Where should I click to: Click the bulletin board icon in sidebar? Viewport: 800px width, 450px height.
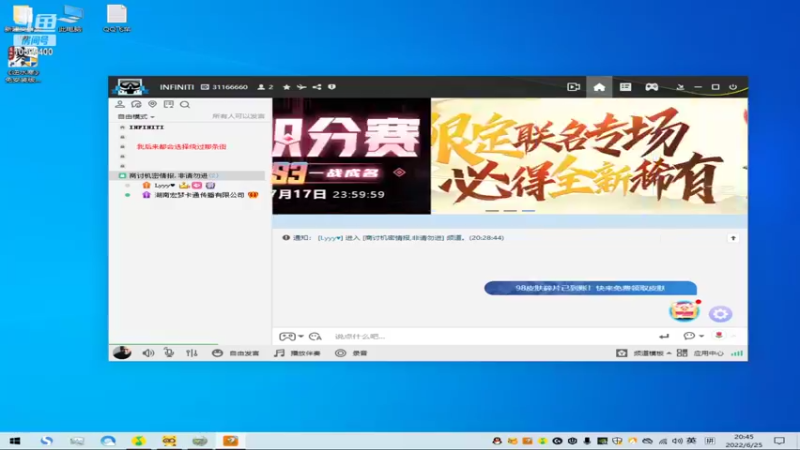tap(168, 104)
